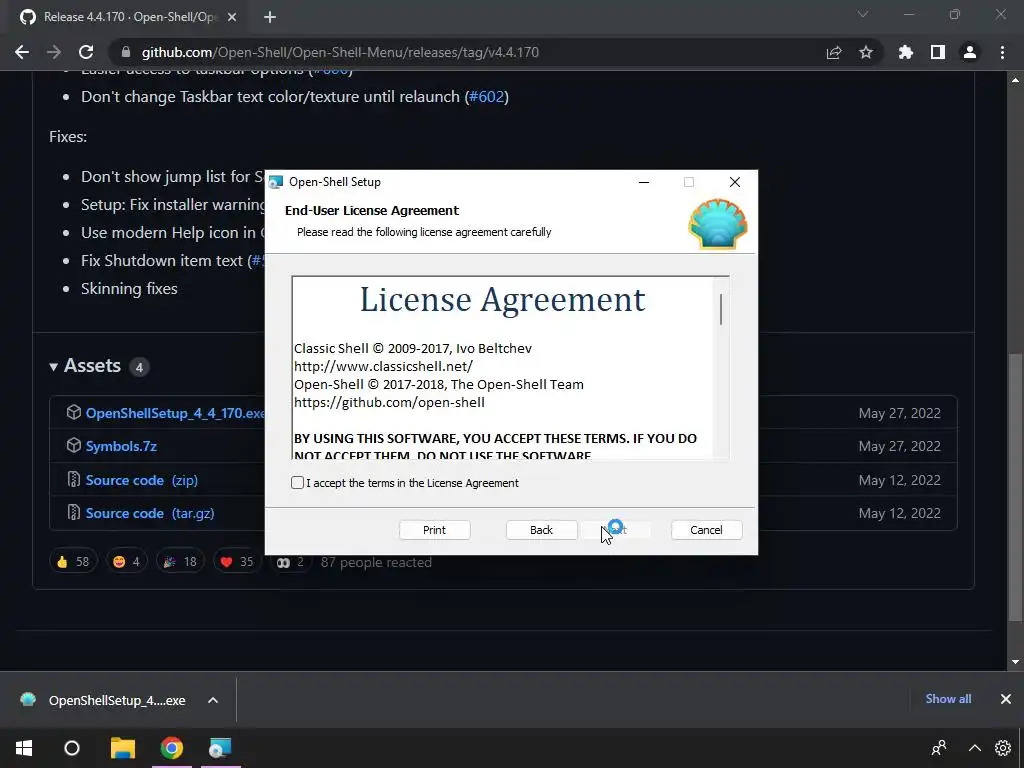This screenshot has height=768, width=1024.
Task: Collapse the Assets section
Action: 86,366
